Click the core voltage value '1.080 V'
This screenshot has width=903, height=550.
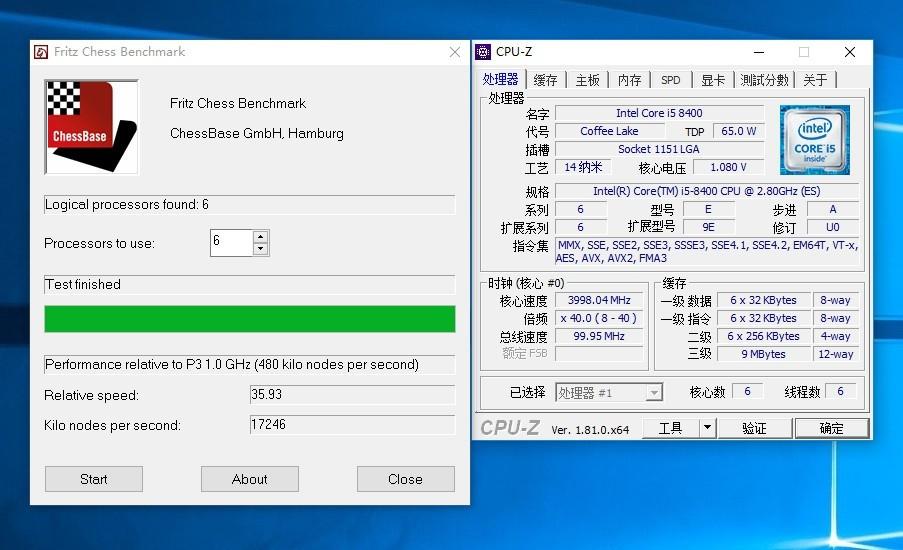pyautogui.click(x=729, y=167)
